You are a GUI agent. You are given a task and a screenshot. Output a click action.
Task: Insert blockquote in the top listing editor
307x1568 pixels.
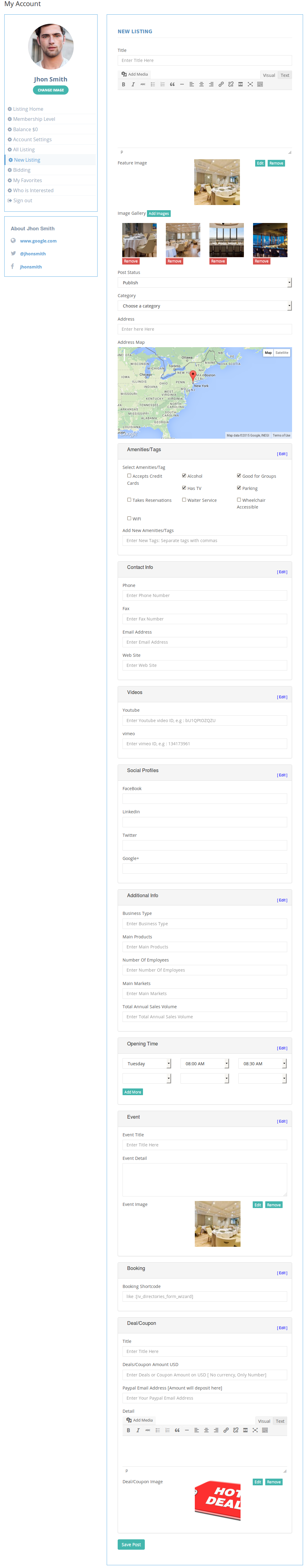[172, 85]
